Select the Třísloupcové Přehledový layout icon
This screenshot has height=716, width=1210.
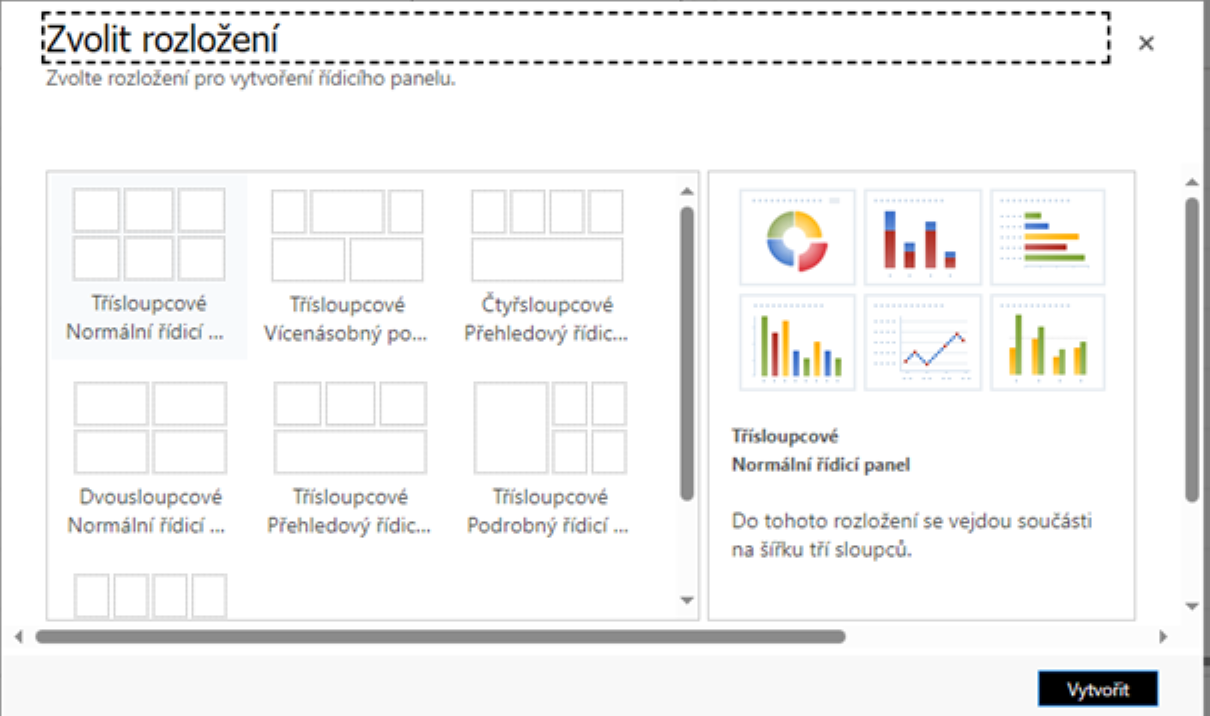349,427
